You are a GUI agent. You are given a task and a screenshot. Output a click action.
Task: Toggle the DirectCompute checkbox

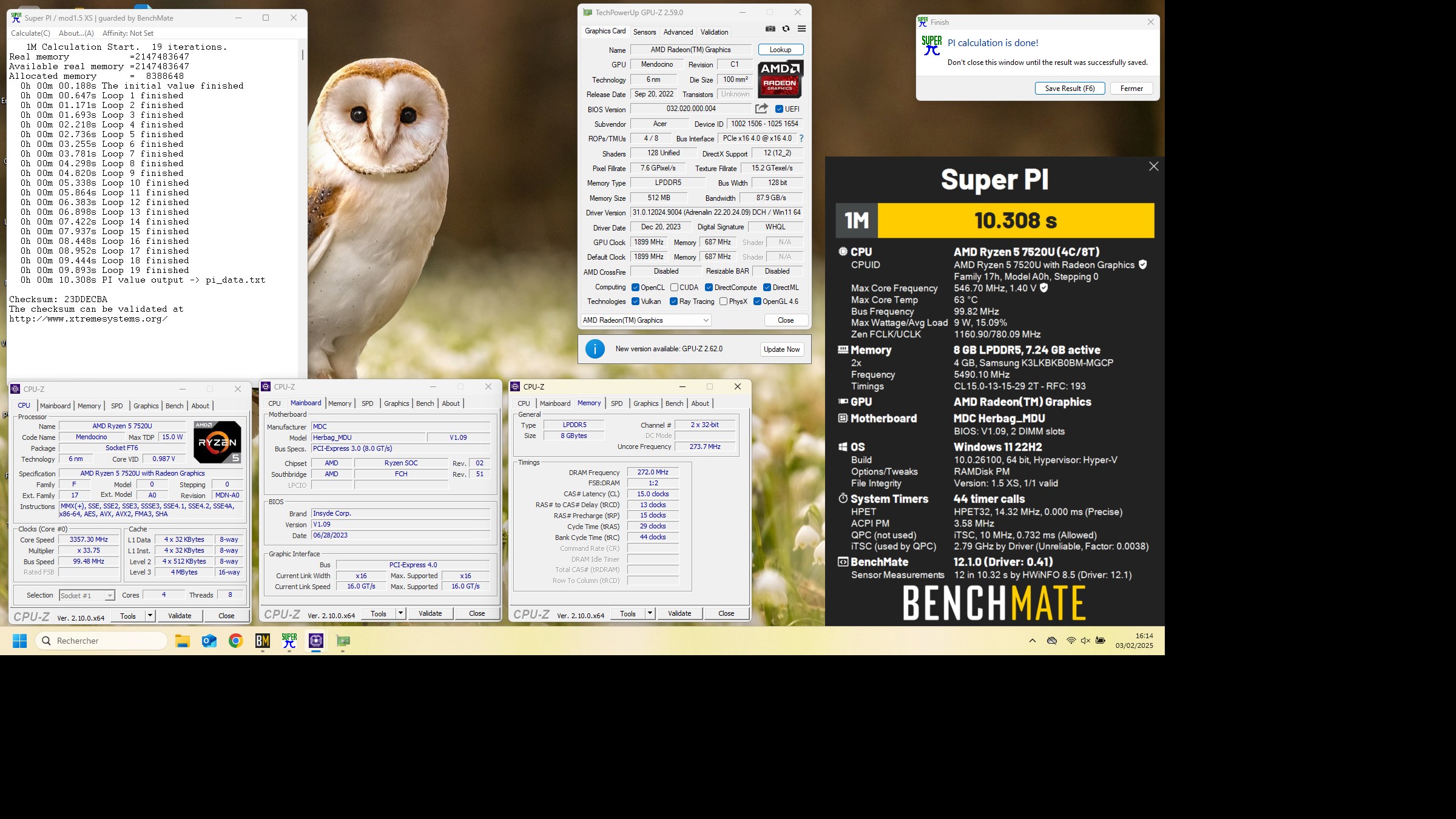pos(709,288)
